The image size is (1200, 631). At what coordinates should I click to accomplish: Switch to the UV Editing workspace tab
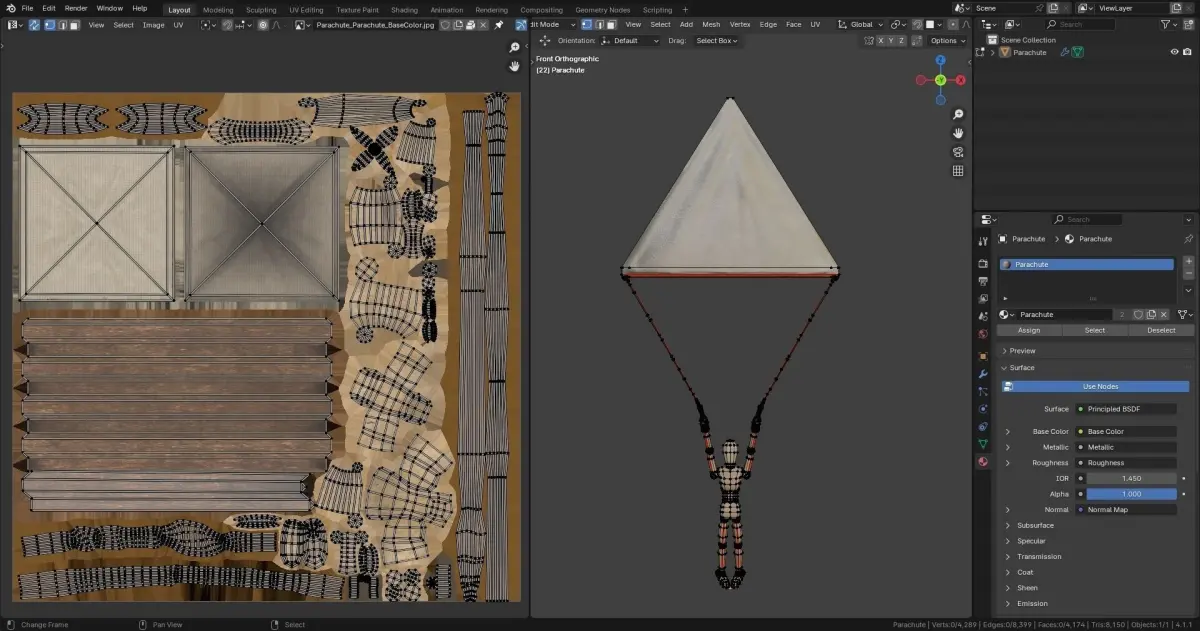(x=306, y=10)
